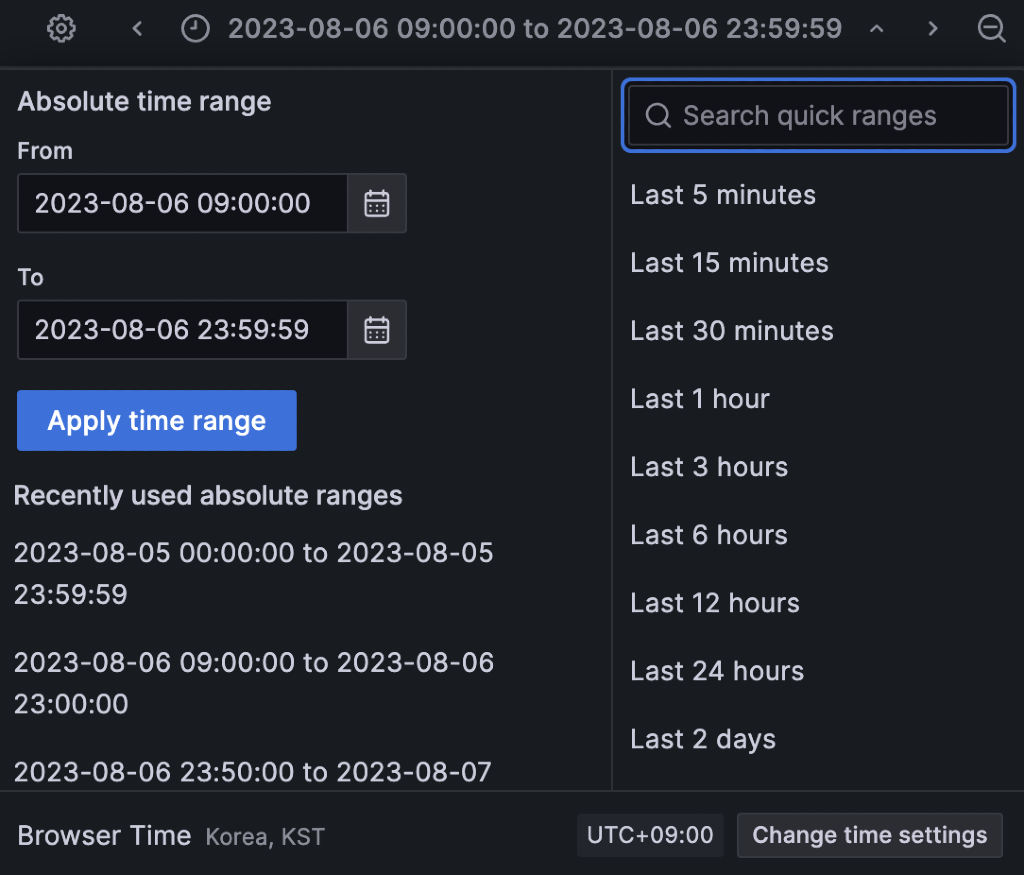Viewport: 1024px width, 875px height.
Task: Choose Last 24 hours quick range
Action: click(x=717, y=671)
